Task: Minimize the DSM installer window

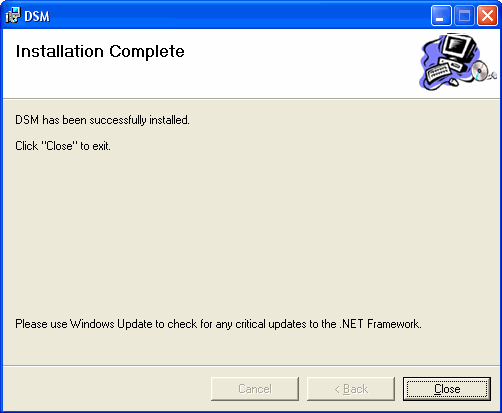Action: (441, 15)
